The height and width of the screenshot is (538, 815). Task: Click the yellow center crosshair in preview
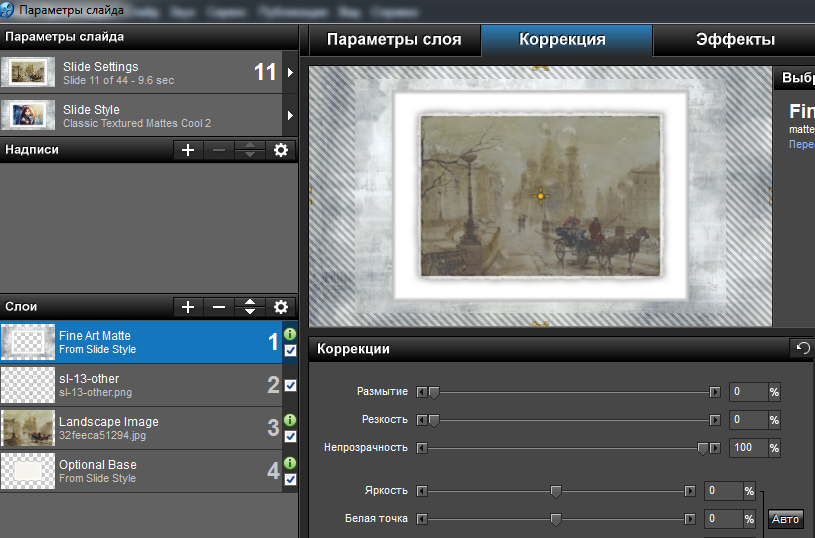click(x=541, y=196)
